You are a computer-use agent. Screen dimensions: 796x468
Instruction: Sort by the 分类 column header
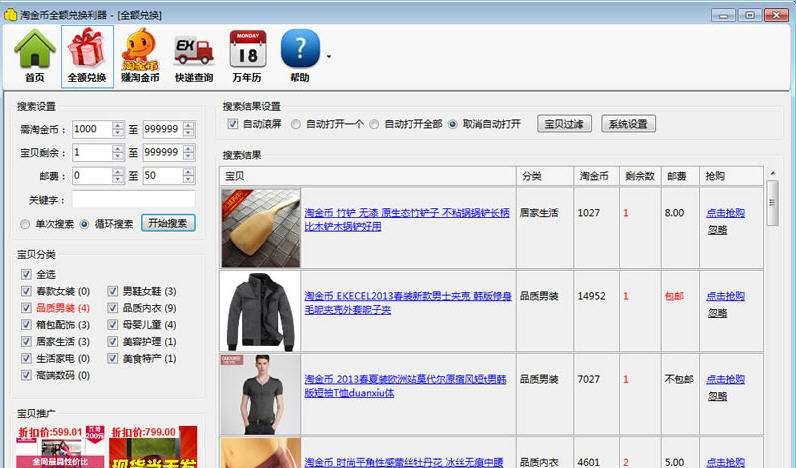pyautogui.click(x=545, y=176)
